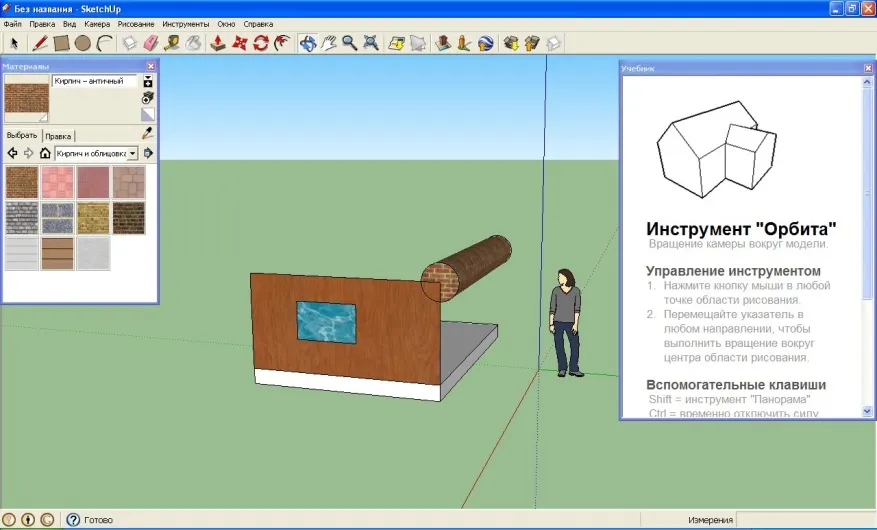Select the Rectangle drawing tool
The image size is (877, 530).
62,43
